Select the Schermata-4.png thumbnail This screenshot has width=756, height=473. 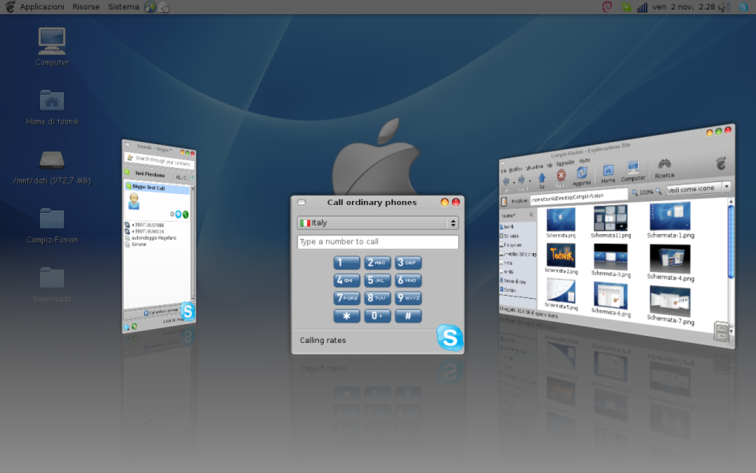coord(670,258)
